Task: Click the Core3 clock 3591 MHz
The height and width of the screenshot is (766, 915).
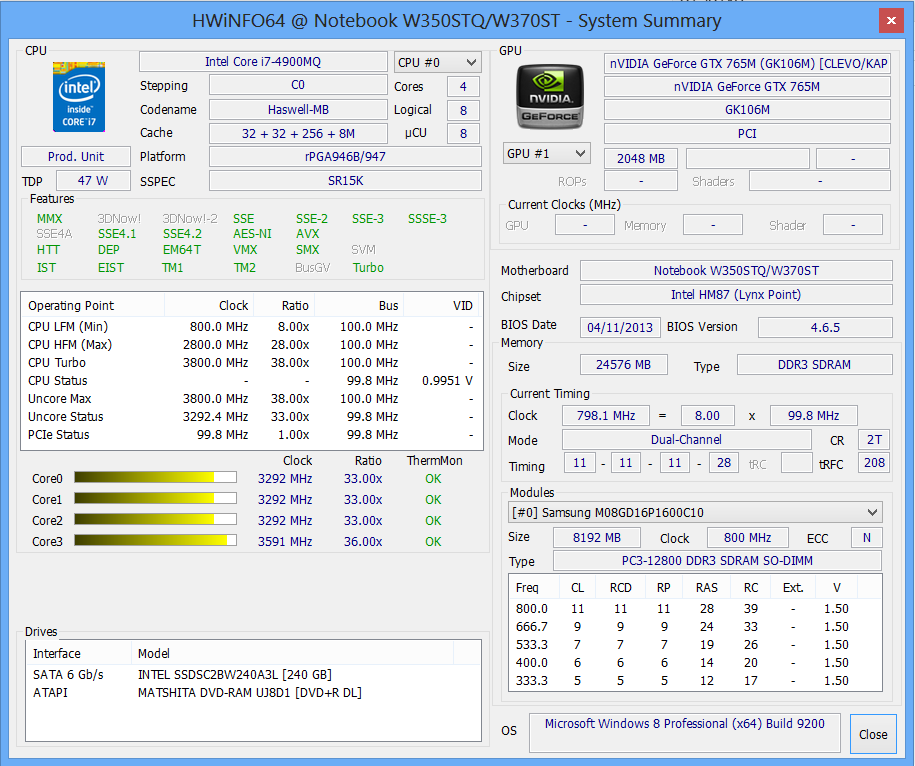Action: coord(285,541)
